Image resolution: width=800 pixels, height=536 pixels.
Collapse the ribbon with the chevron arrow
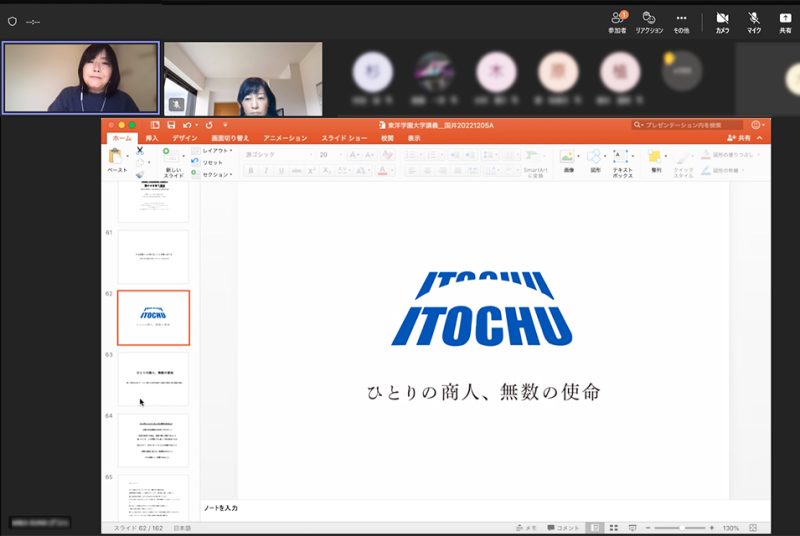(x=760, y=138)
